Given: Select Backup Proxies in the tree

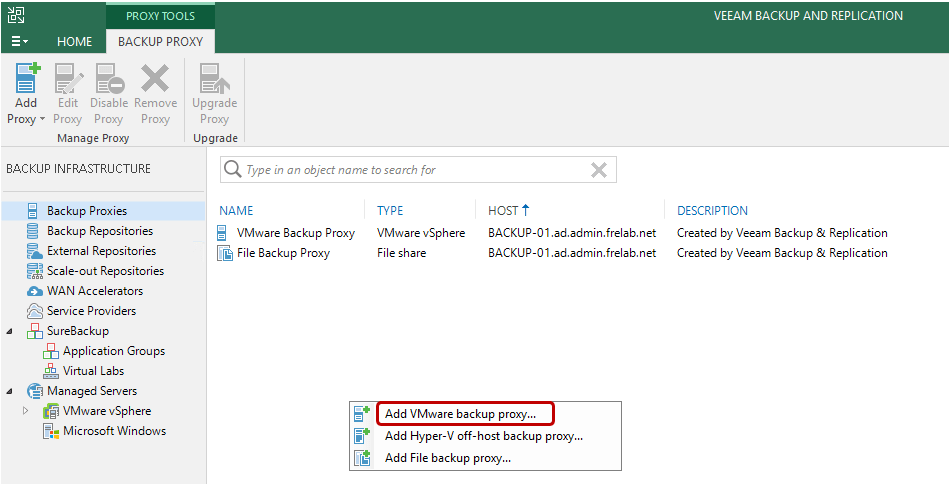Looking at the screenshot, I should click(x=87, y=211).
